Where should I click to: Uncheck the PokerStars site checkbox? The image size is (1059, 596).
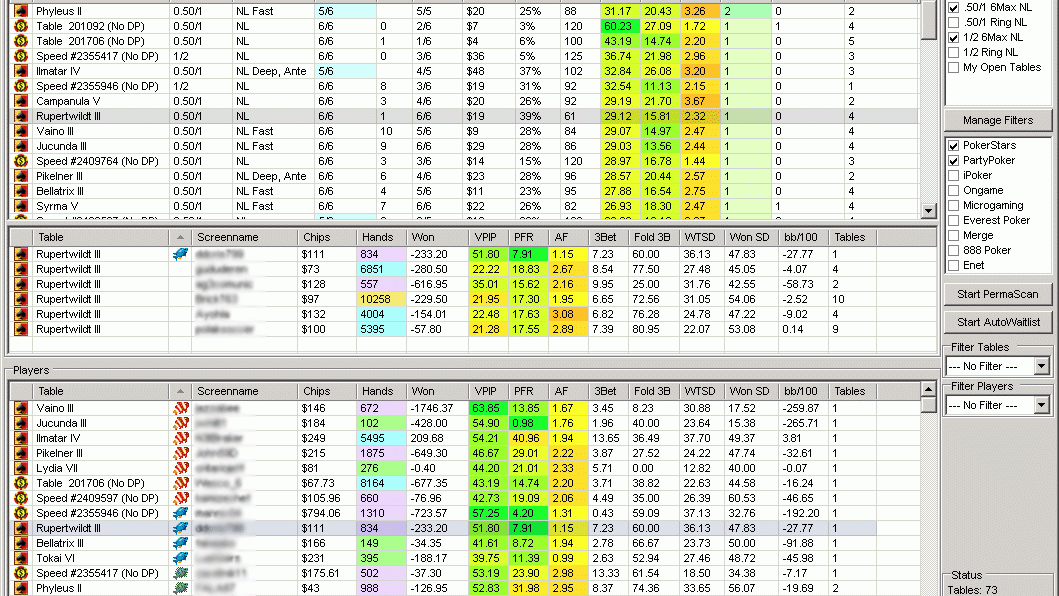click(954, 145)
